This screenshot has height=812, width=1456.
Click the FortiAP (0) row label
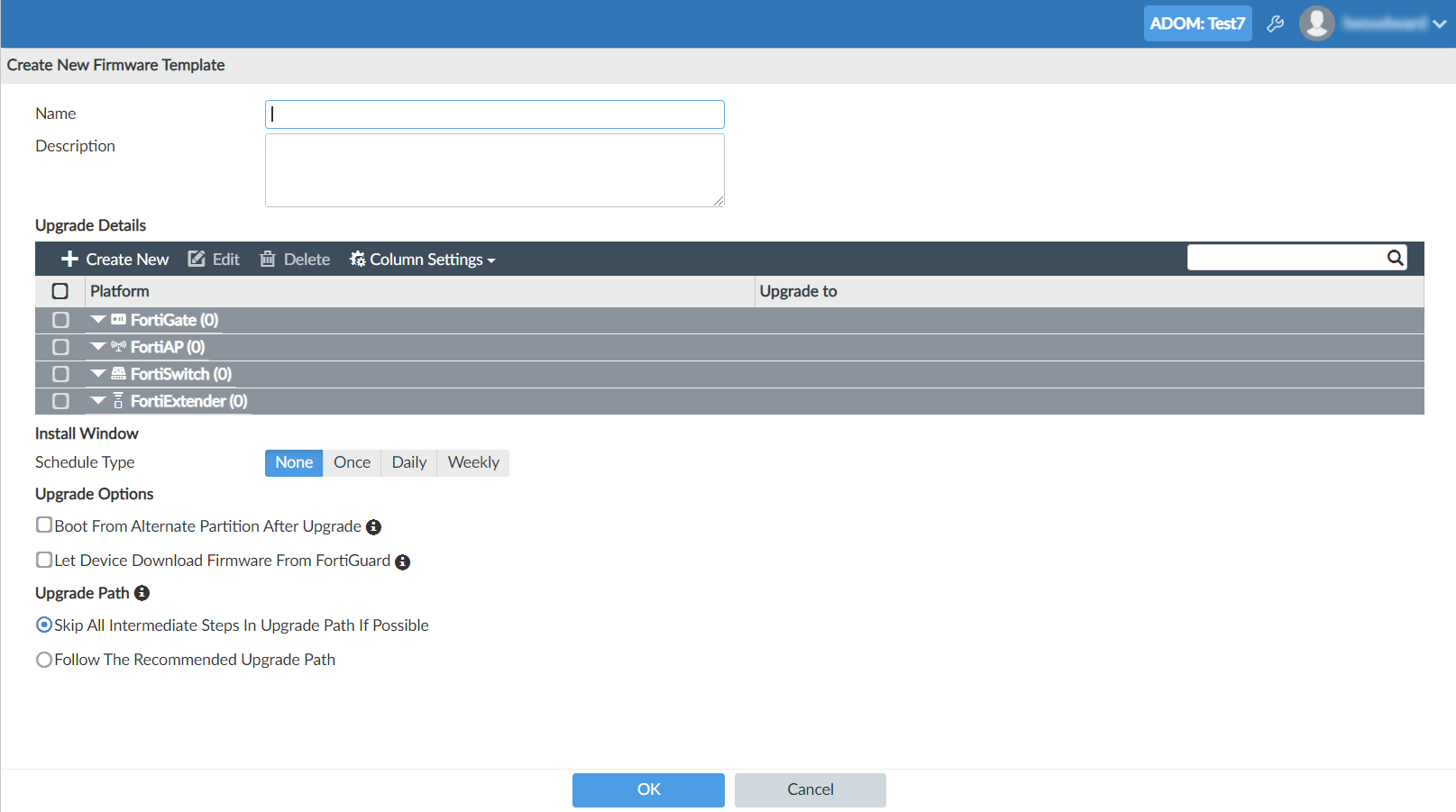point(168,347)
